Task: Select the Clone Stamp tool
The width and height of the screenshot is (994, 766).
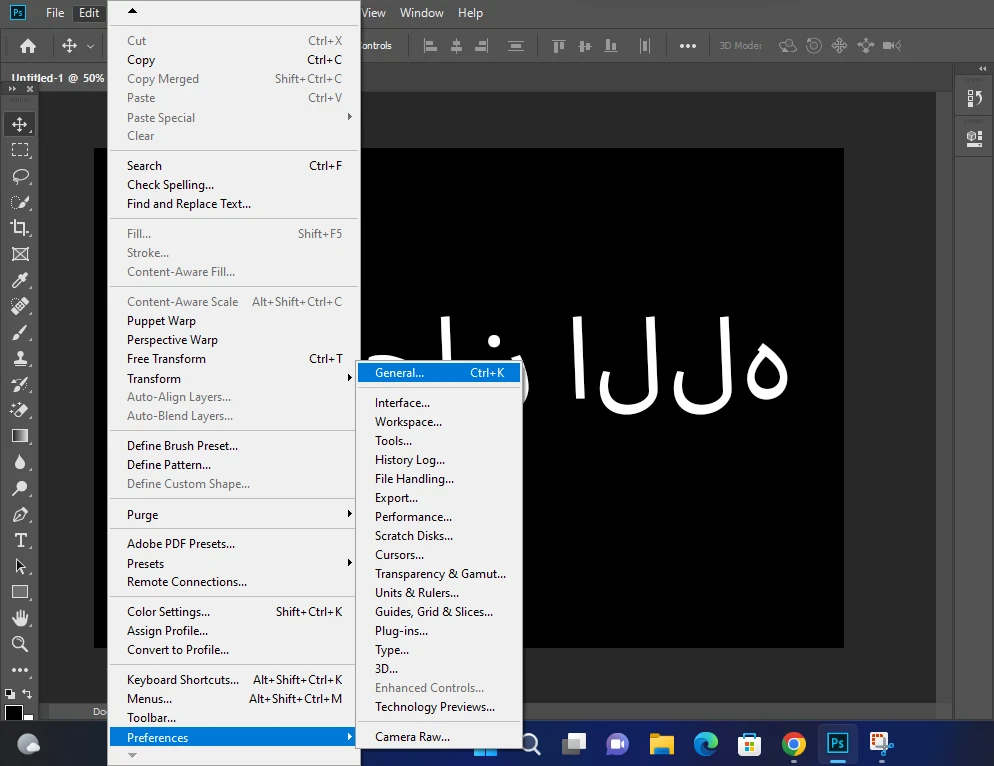Action: pos(20,358)
